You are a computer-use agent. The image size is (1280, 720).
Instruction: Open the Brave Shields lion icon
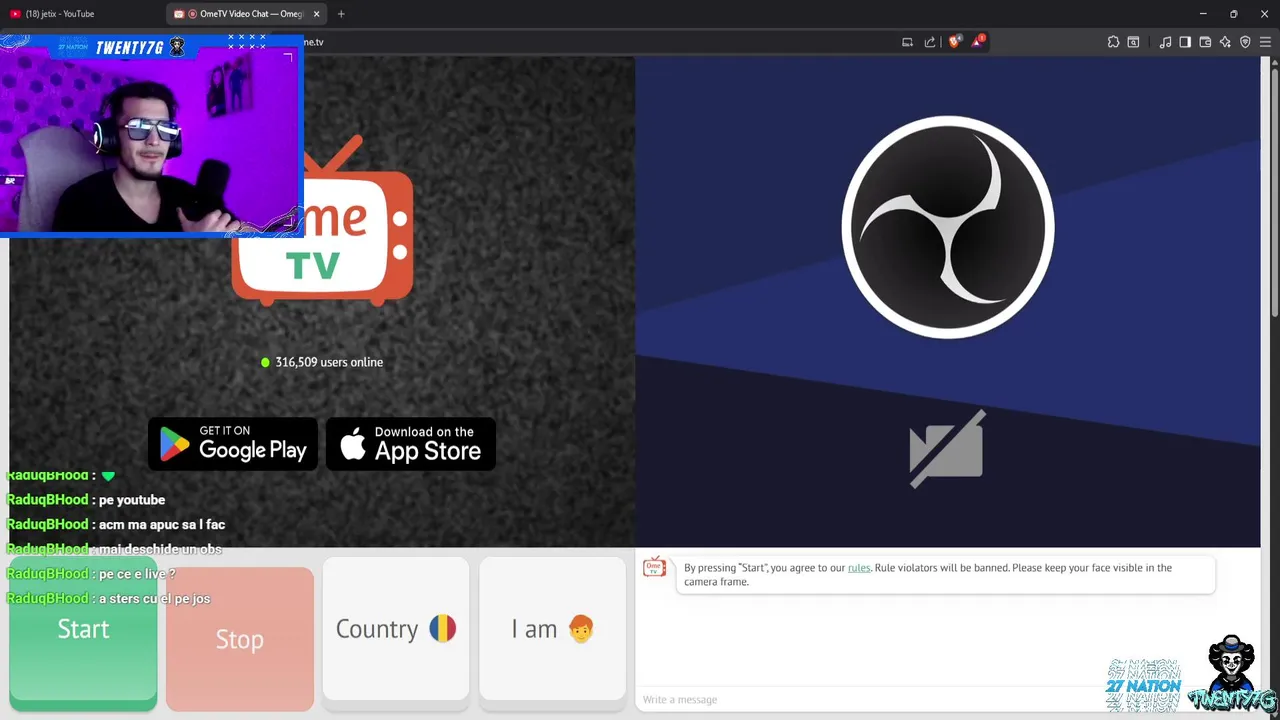(x=954, y=42)
